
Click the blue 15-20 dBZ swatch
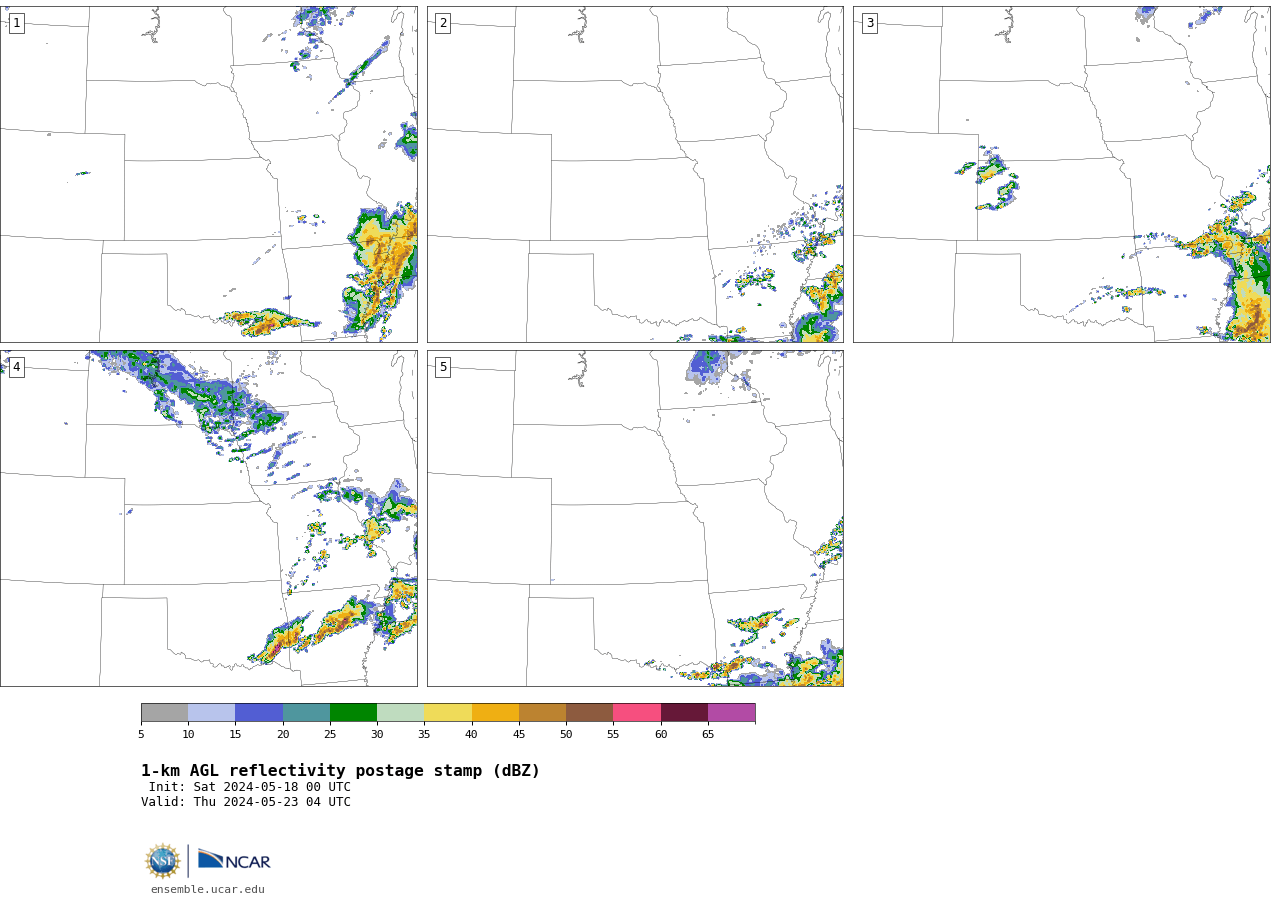(259, 713)
